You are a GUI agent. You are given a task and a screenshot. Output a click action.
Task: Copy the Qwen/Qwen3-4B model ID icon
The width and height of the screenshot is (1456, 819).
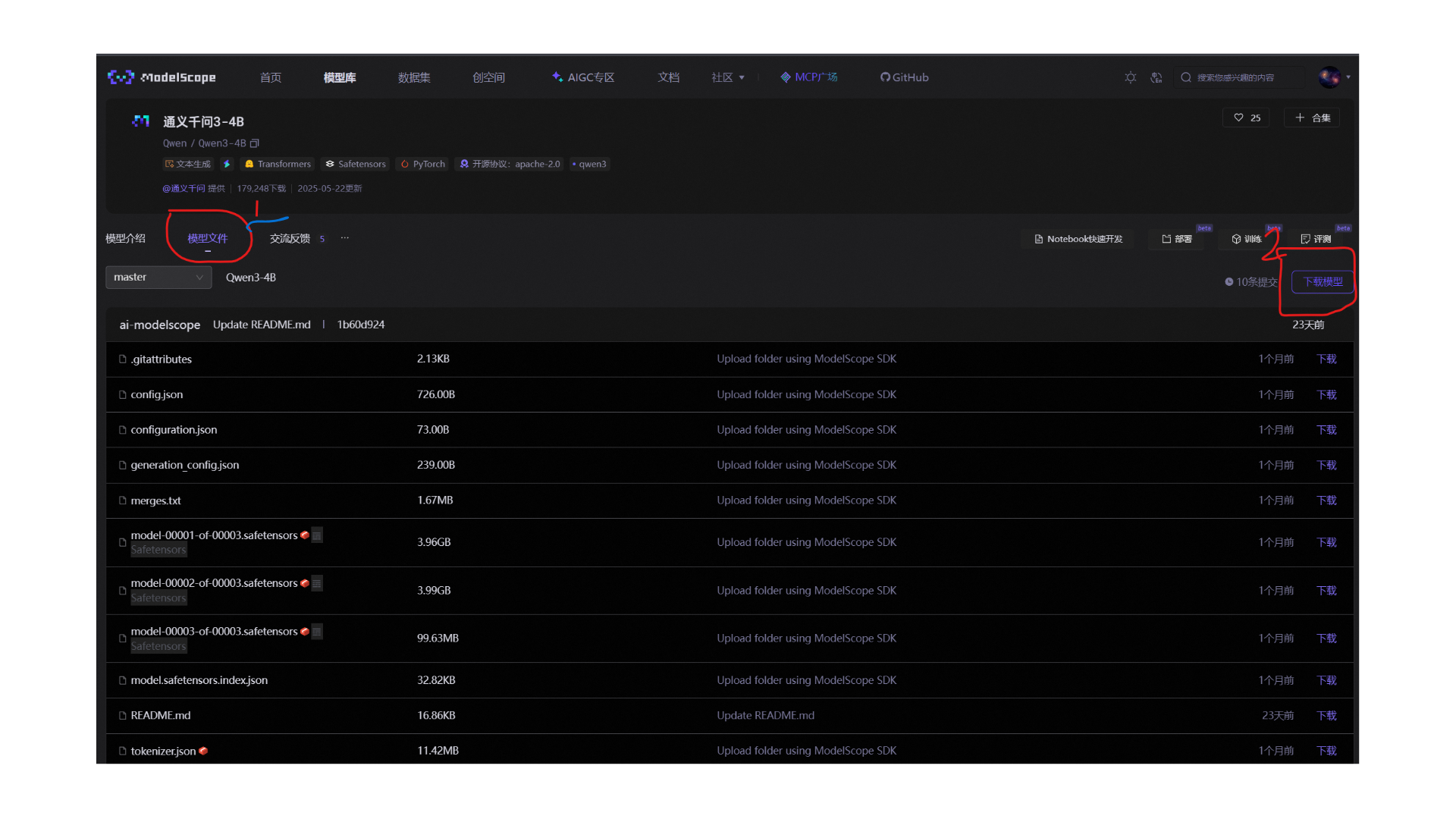click(x=255, y=143)
